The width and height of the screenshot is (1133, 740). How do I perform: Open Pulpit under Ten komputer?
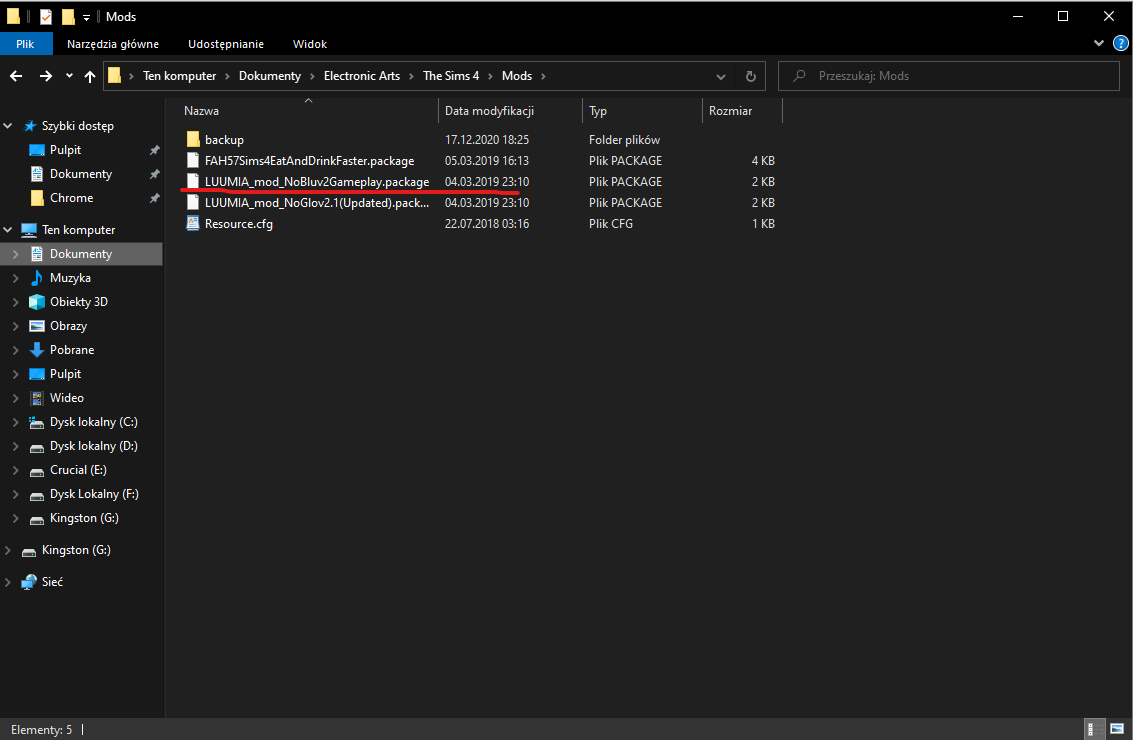coord(65,374)
